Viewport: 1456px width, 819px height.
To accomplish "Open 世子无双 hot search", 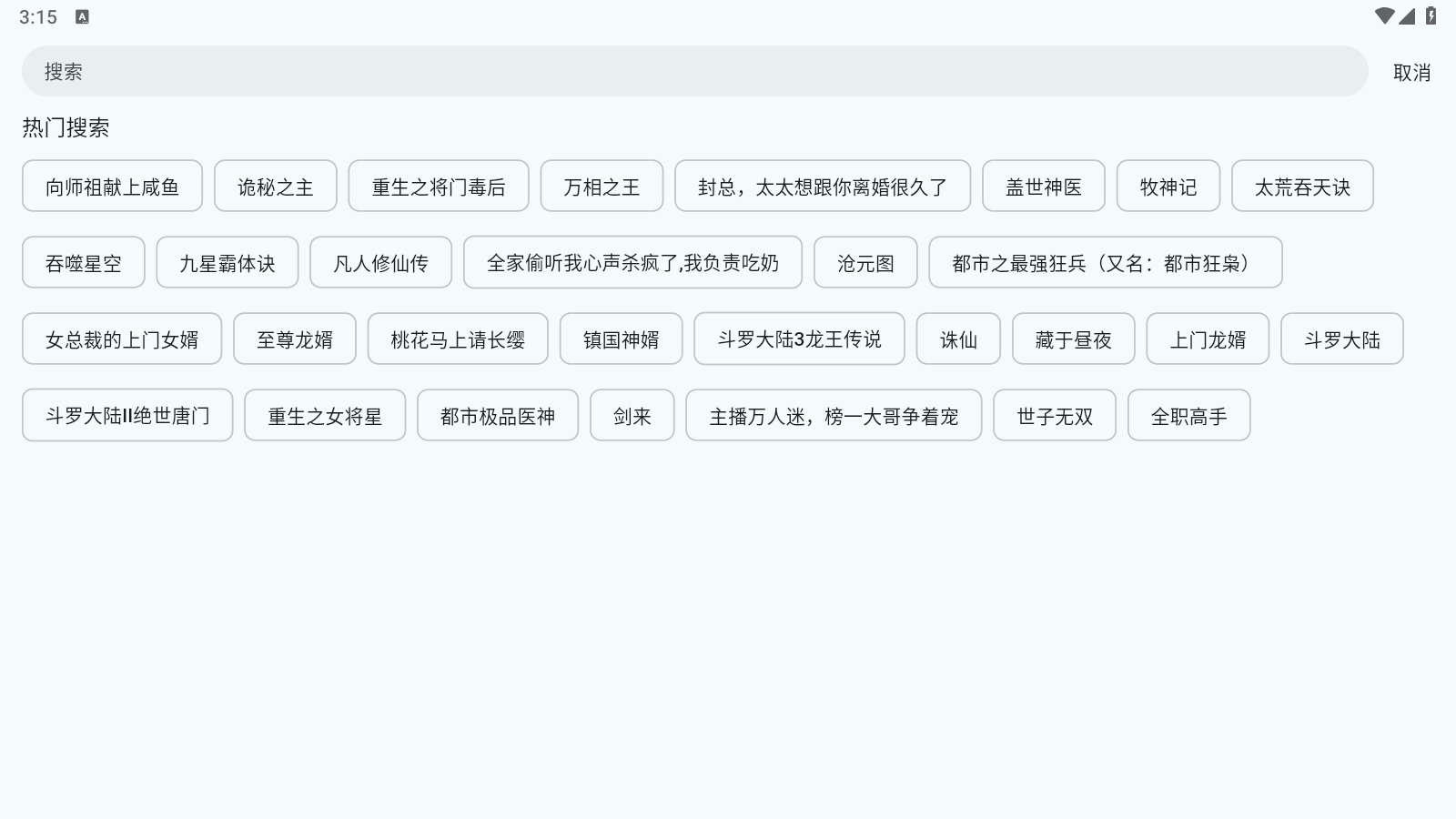I will [1054, 415].
